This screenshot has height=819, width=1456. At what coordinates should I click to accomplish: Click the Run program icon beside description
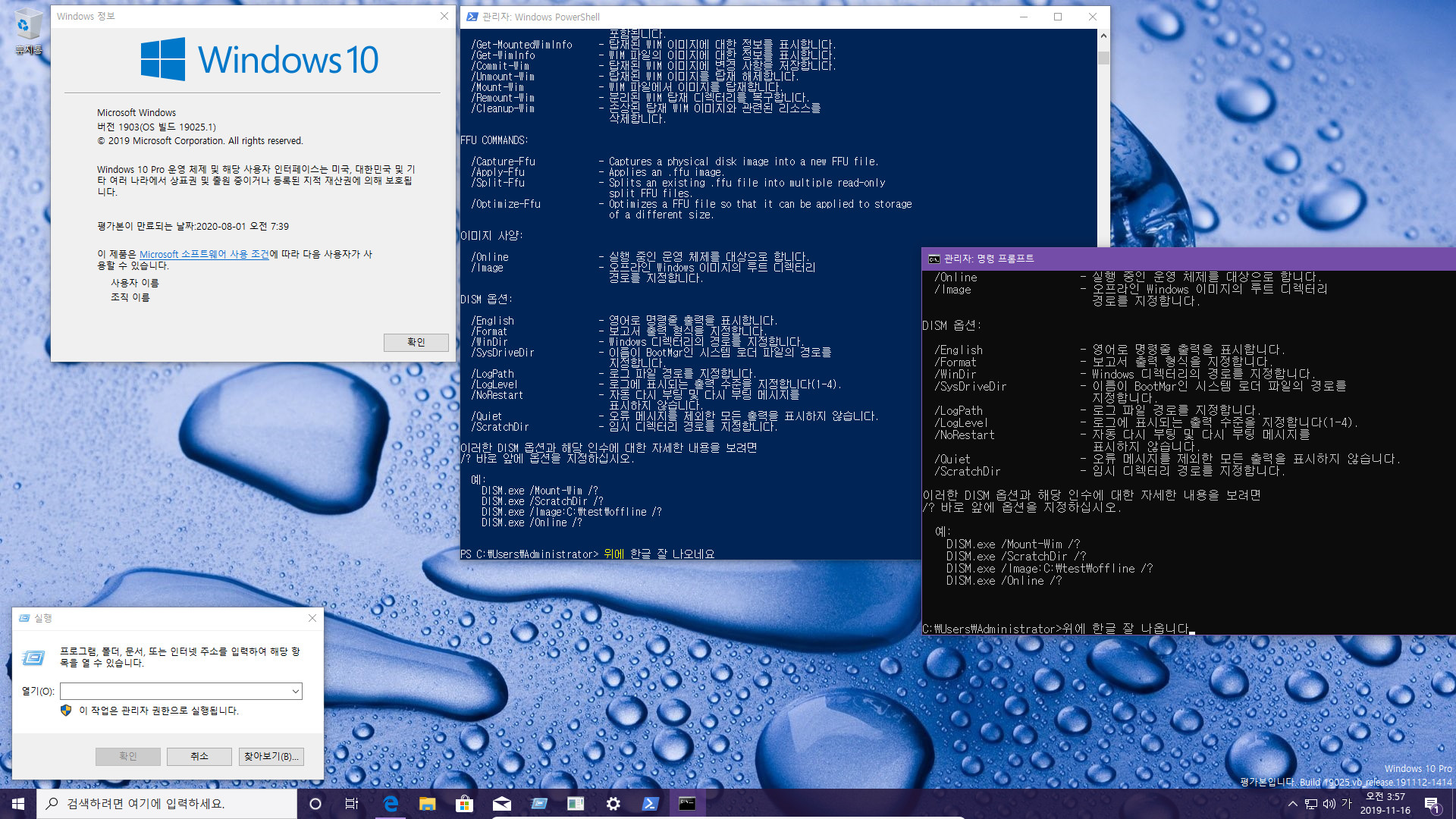[33, 657]
